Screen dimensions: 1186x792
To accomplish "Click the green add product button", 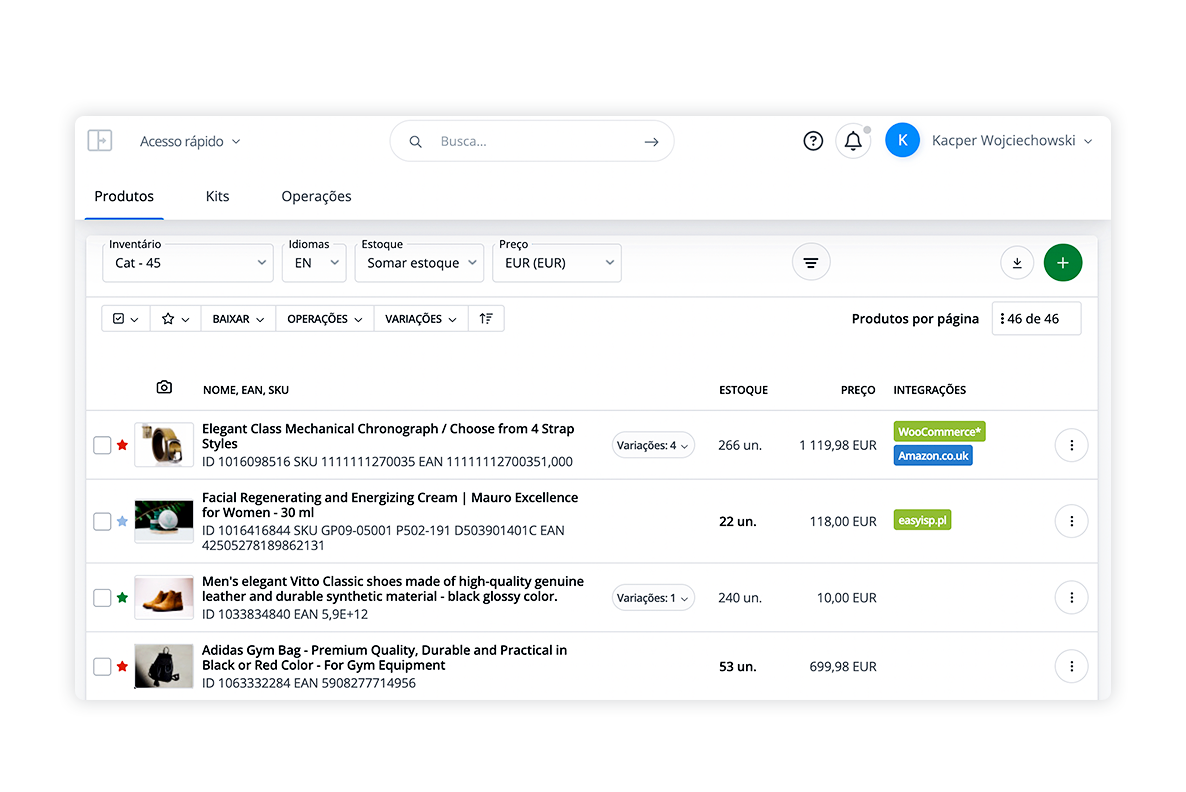I will (1063, 263).
